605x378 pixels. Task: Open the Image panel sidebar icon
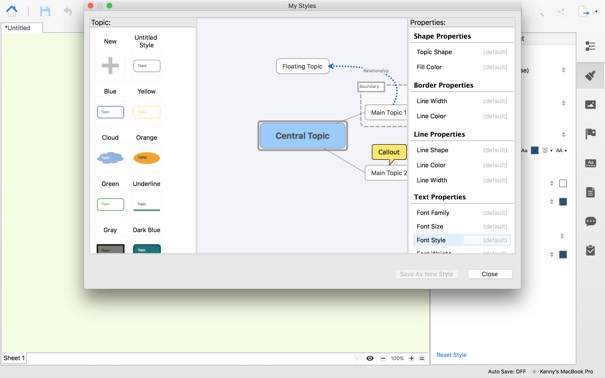tap(590, 105)
